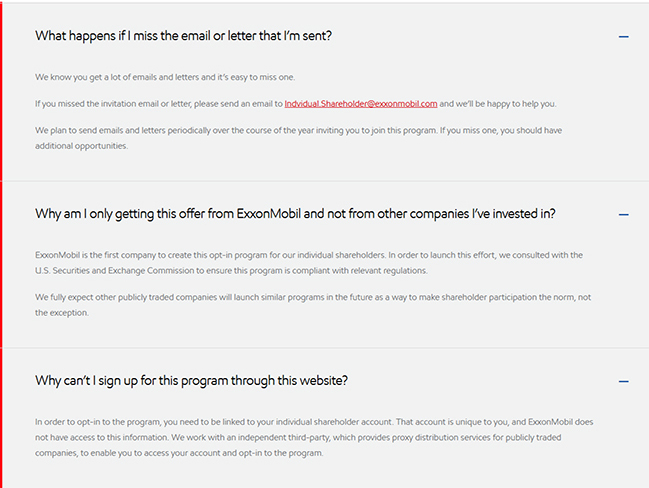649x488 pixels.
Task: Click the "ExxonMobil is the first company" paragraph
Action: (308, 256)
